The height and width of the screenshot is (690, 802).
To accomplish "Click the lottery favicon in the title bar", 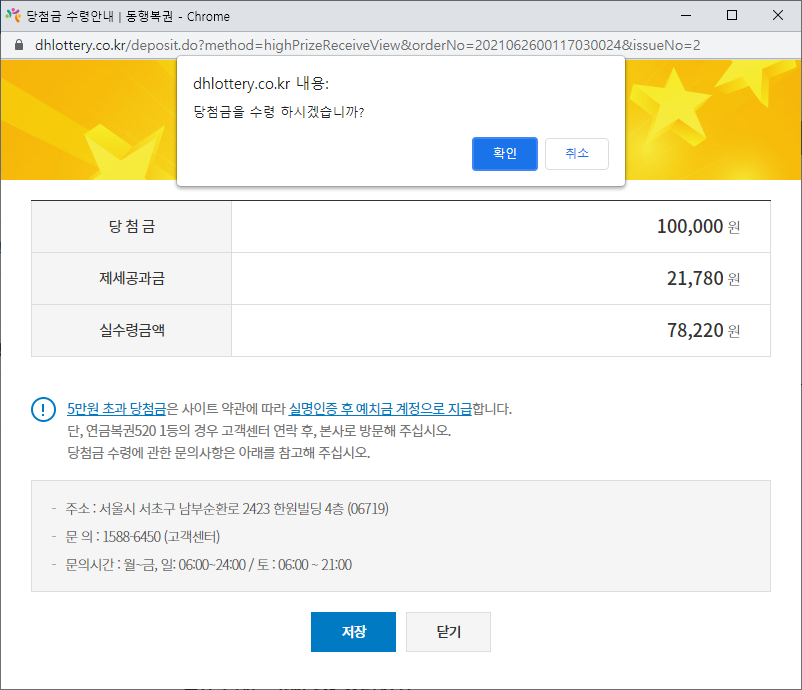I will [x=13, y=16].
